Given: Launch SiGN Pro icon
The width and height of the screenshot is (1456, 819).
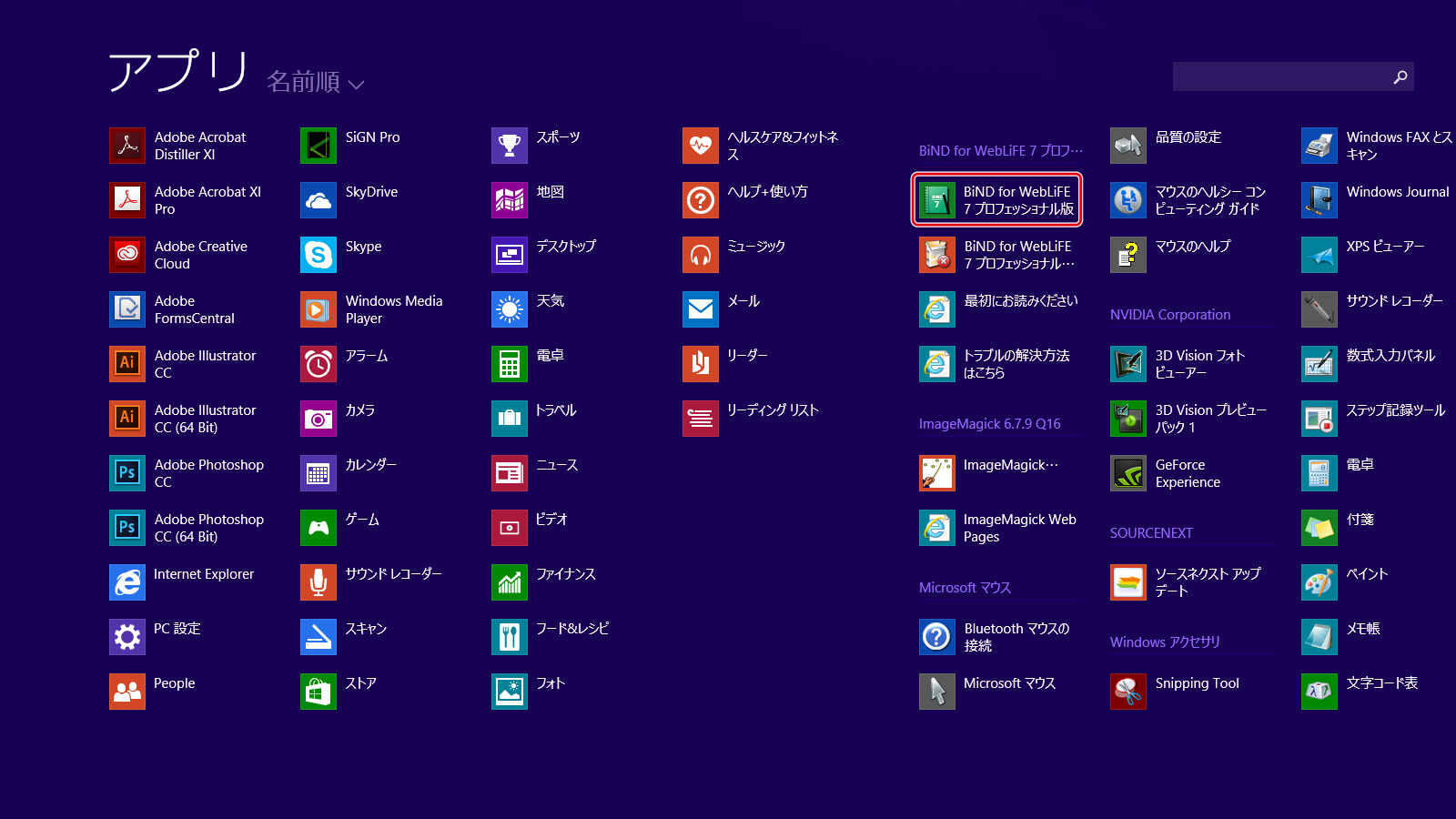Looking at the screenshot, I should point(318,146).
